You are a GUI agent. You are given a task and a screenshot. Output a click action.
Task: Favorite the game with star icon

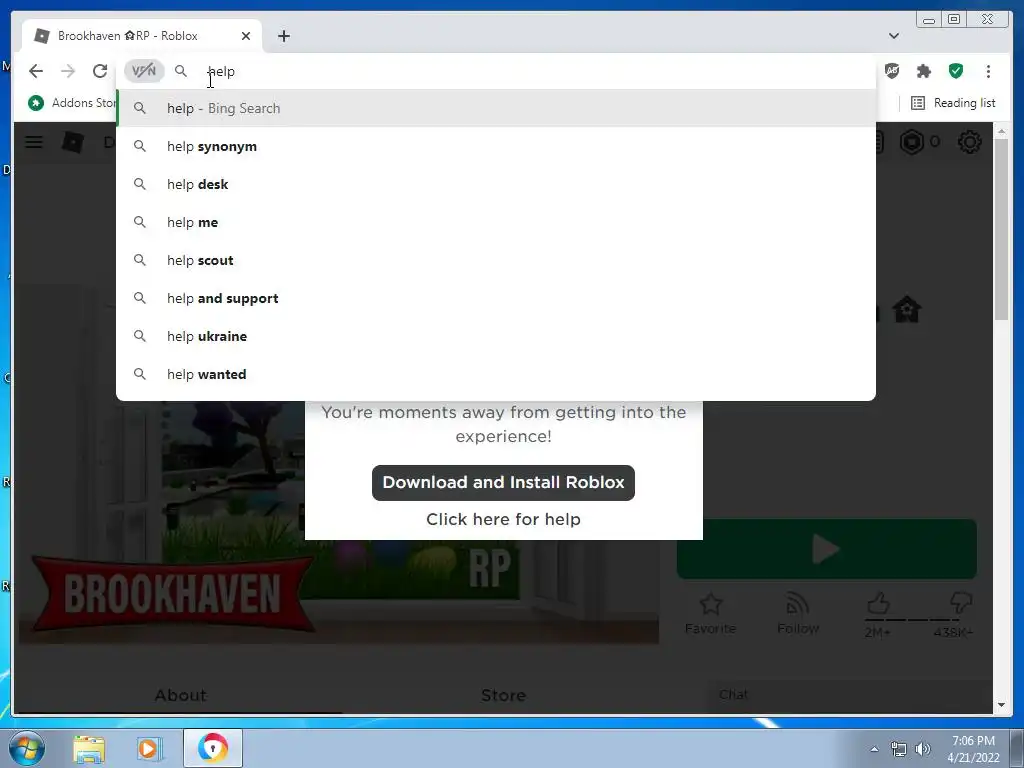click(x=711, y=613)
